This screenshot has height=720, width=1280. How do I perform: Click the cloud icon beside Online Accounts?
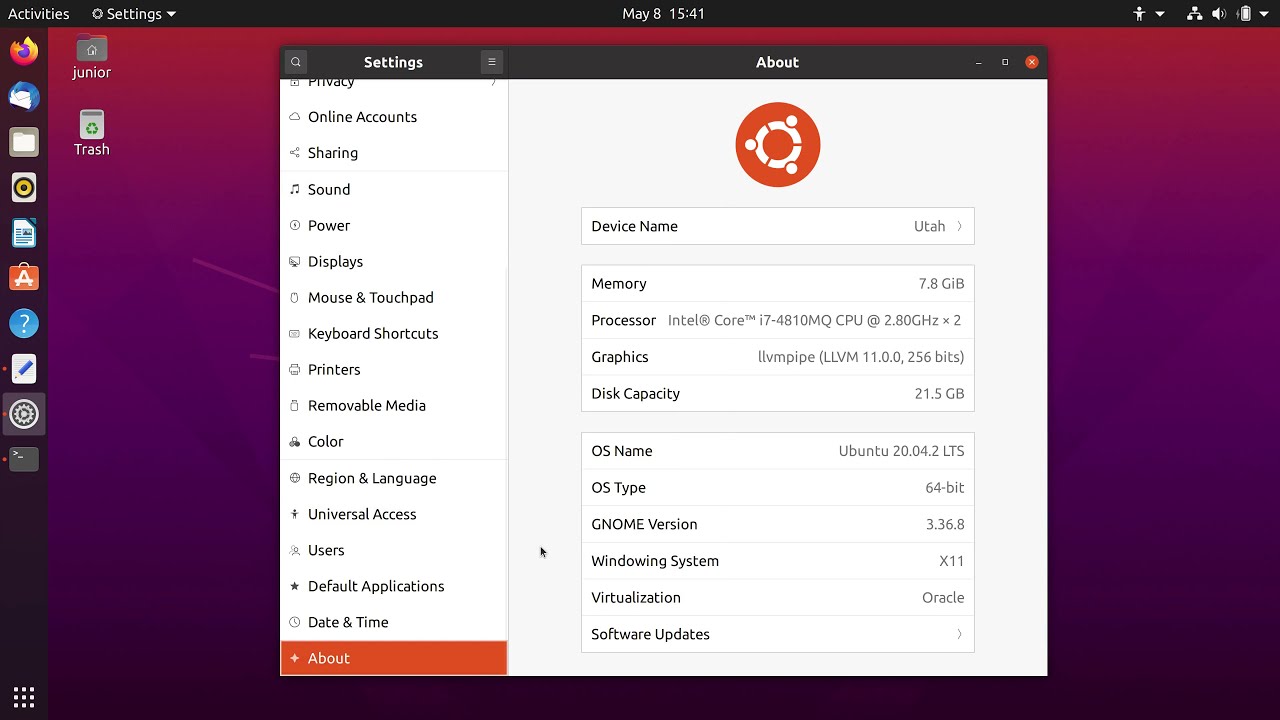tap(294, 117)
